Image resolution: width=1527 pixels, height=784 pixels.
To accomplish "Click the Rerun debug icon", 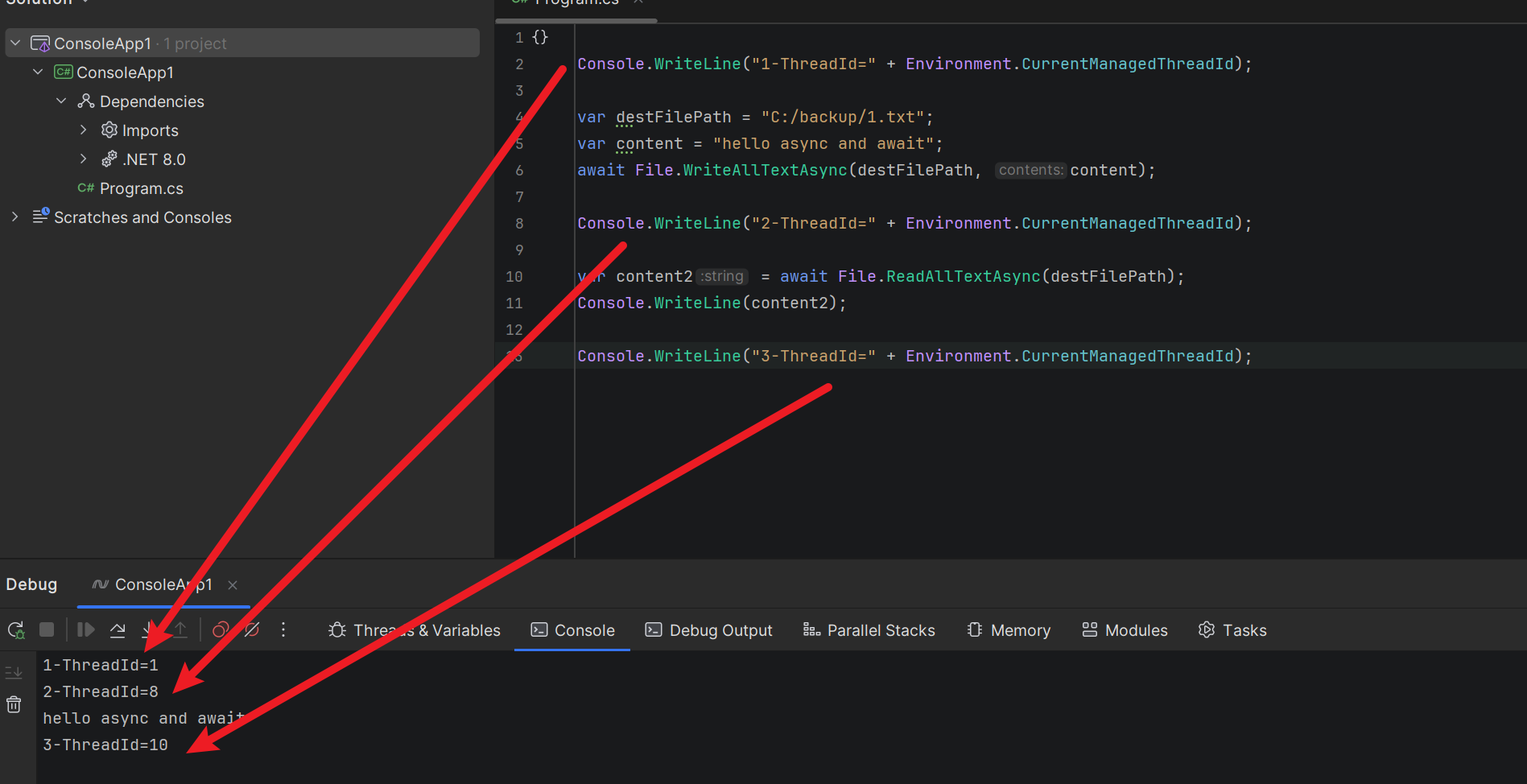I will (15, 630).
